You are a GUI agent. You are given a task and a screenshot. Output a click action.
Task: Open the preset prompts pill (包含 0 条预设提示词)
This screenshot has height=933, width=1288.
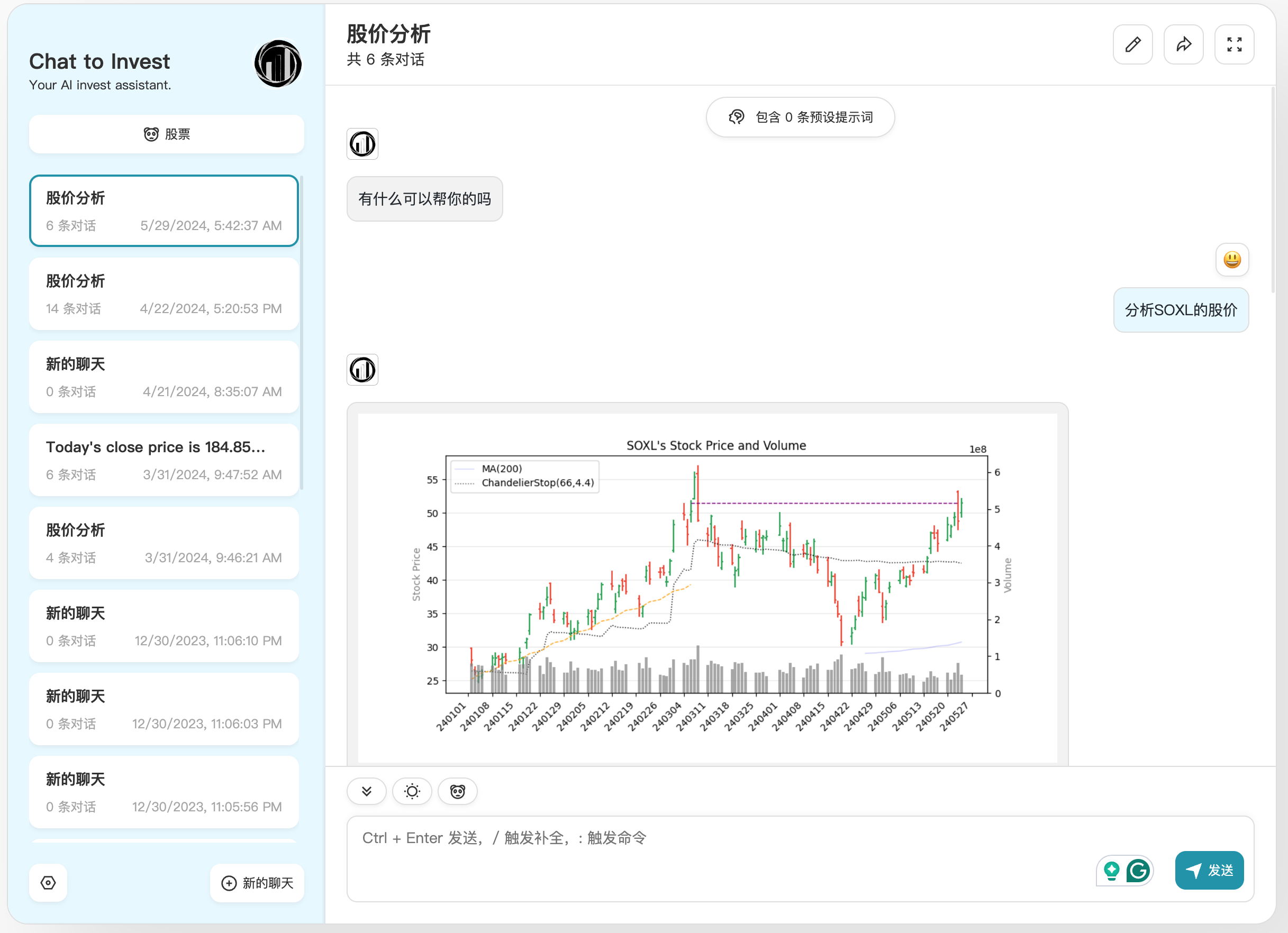coord(800,117)
